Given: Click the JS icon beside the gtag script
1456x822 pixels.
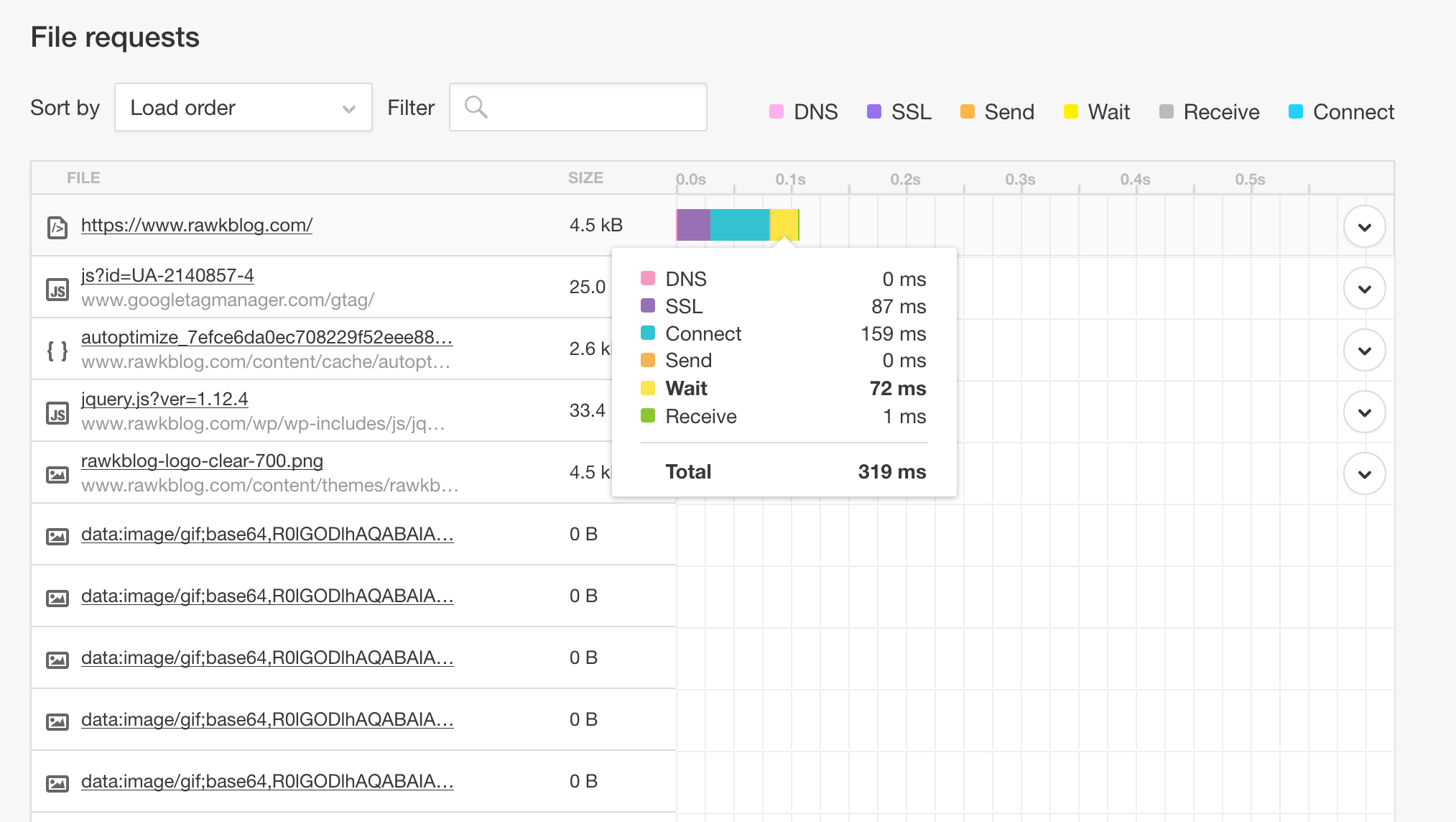Looking at the screenshot, I should point(57,290).
